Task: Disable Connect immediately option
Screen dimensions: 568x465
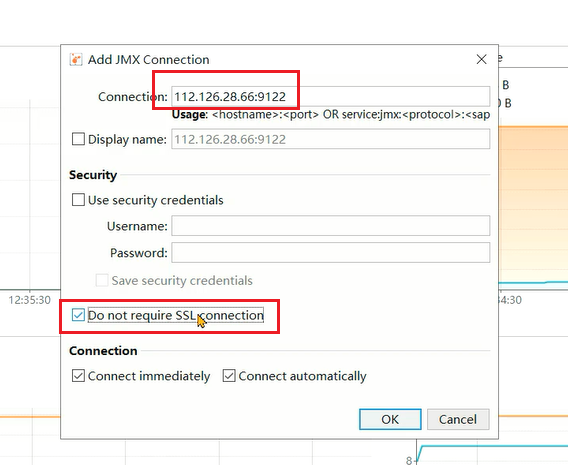Action: pos(78,376)
